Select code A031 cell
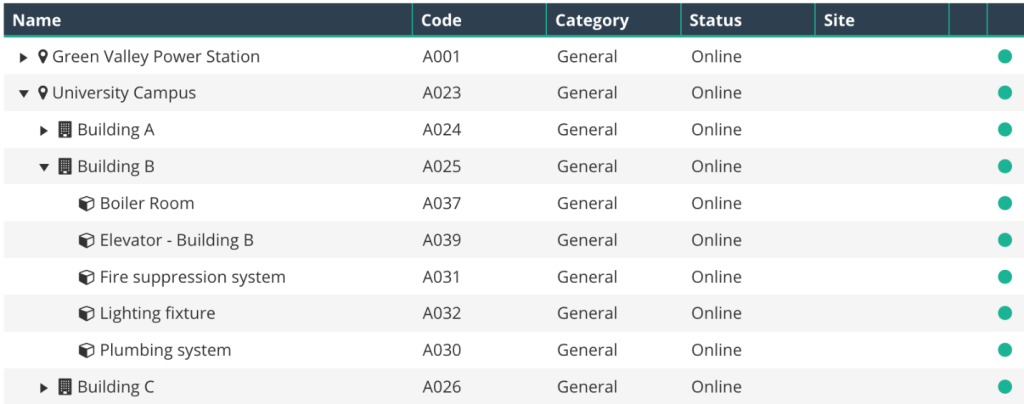The width and height of the screenshot is (1024, 404). click(441, 277)
